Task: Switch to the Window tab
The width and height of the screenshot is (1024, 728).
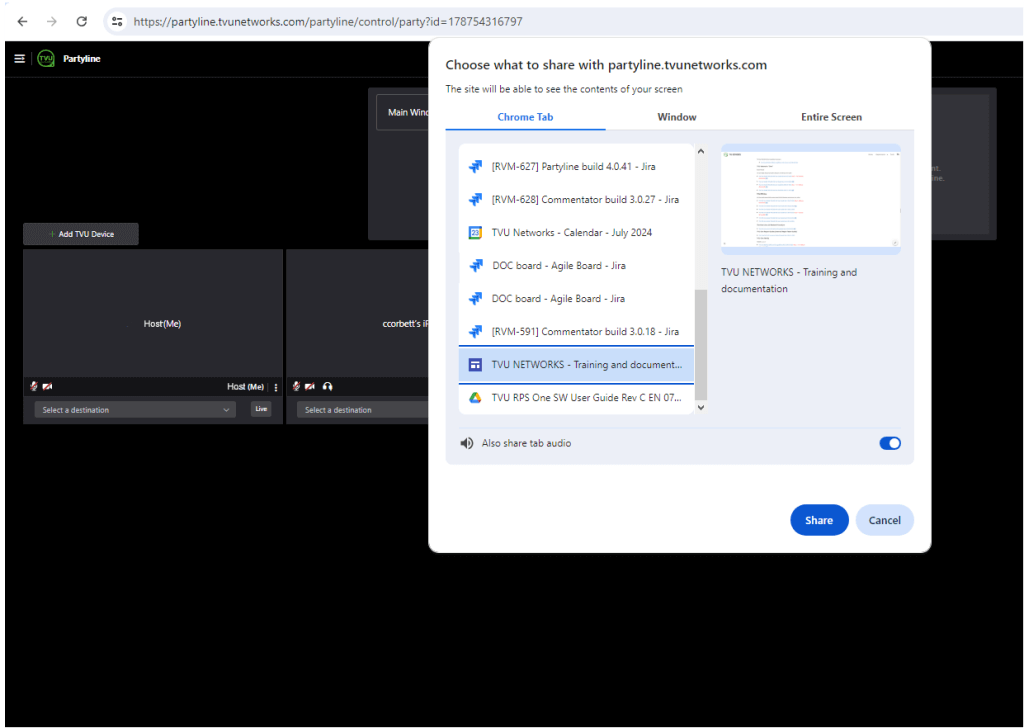Action: (x=677, y=117)
